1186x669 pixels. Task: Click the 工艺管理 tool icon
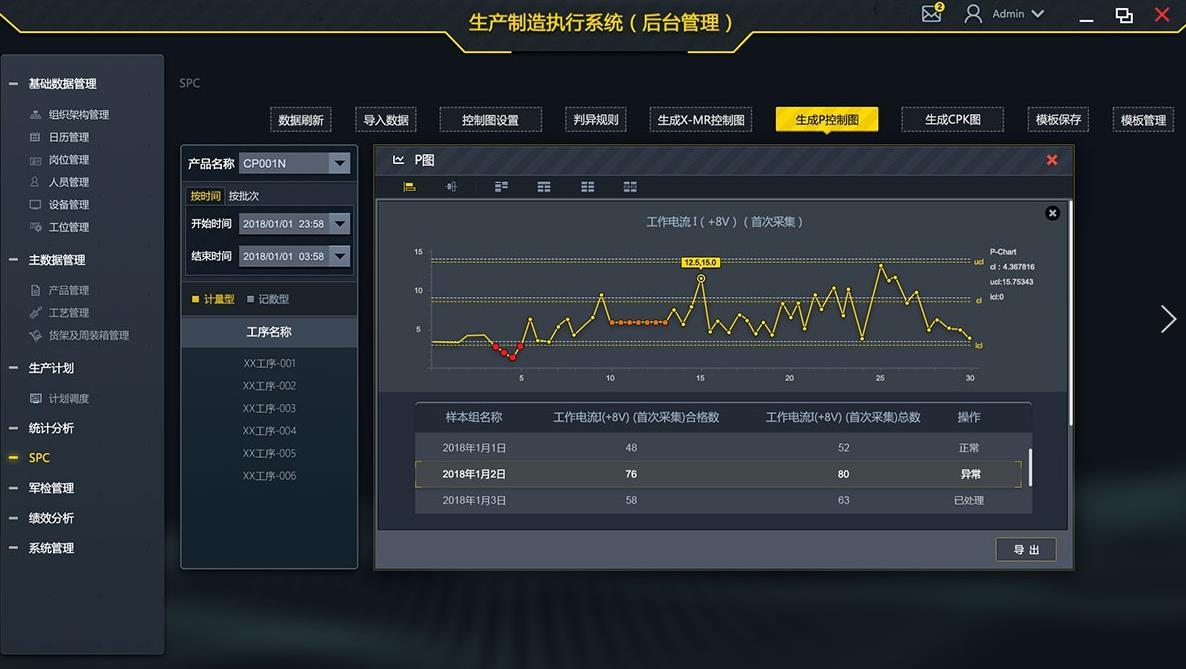tap(36, 313)
